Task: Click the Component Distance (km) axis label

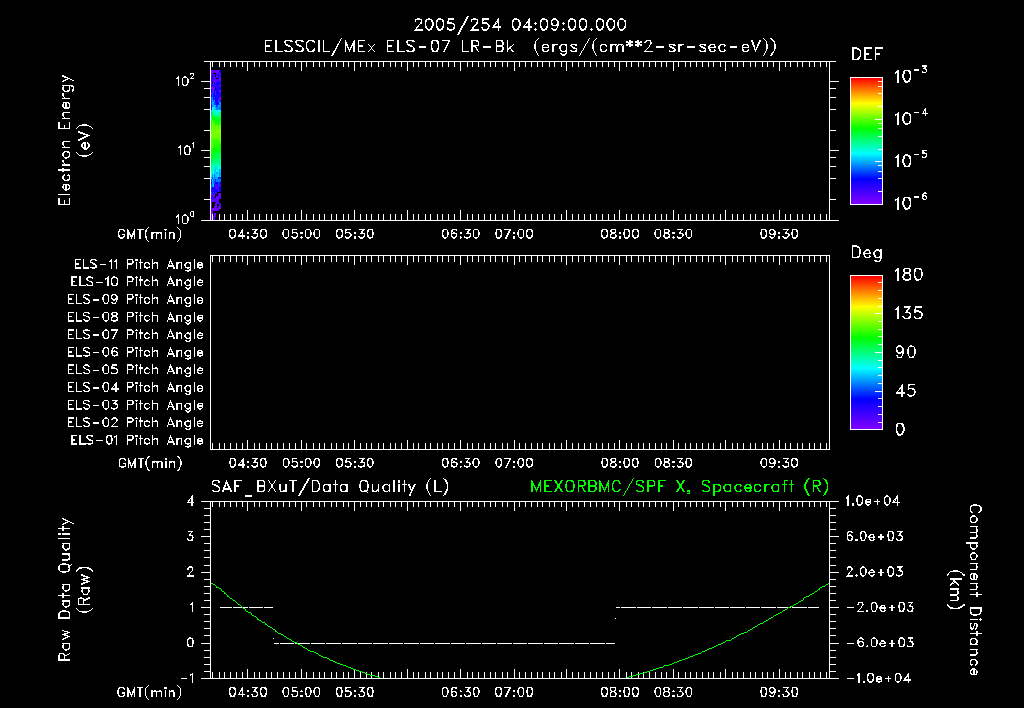Action: tap(966, 590)
